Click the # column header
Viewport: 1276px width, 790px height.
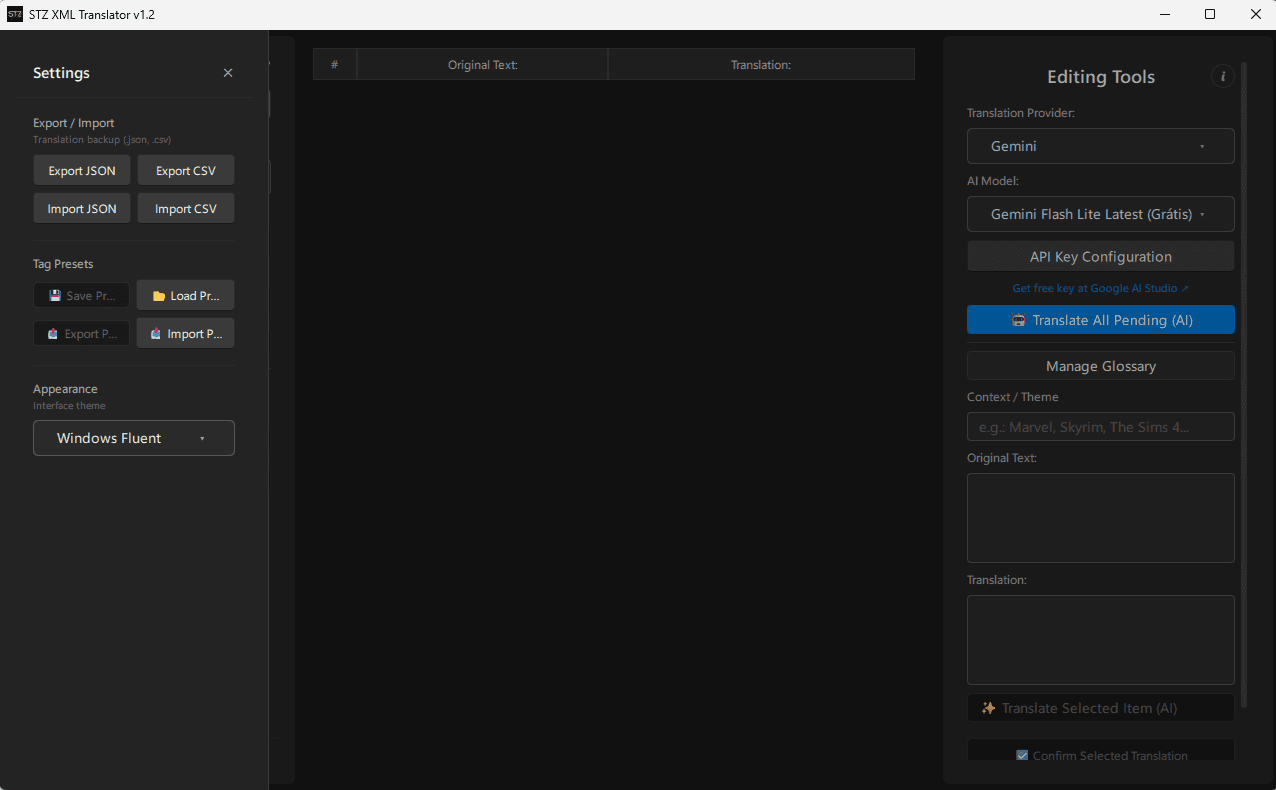(335, 64)
